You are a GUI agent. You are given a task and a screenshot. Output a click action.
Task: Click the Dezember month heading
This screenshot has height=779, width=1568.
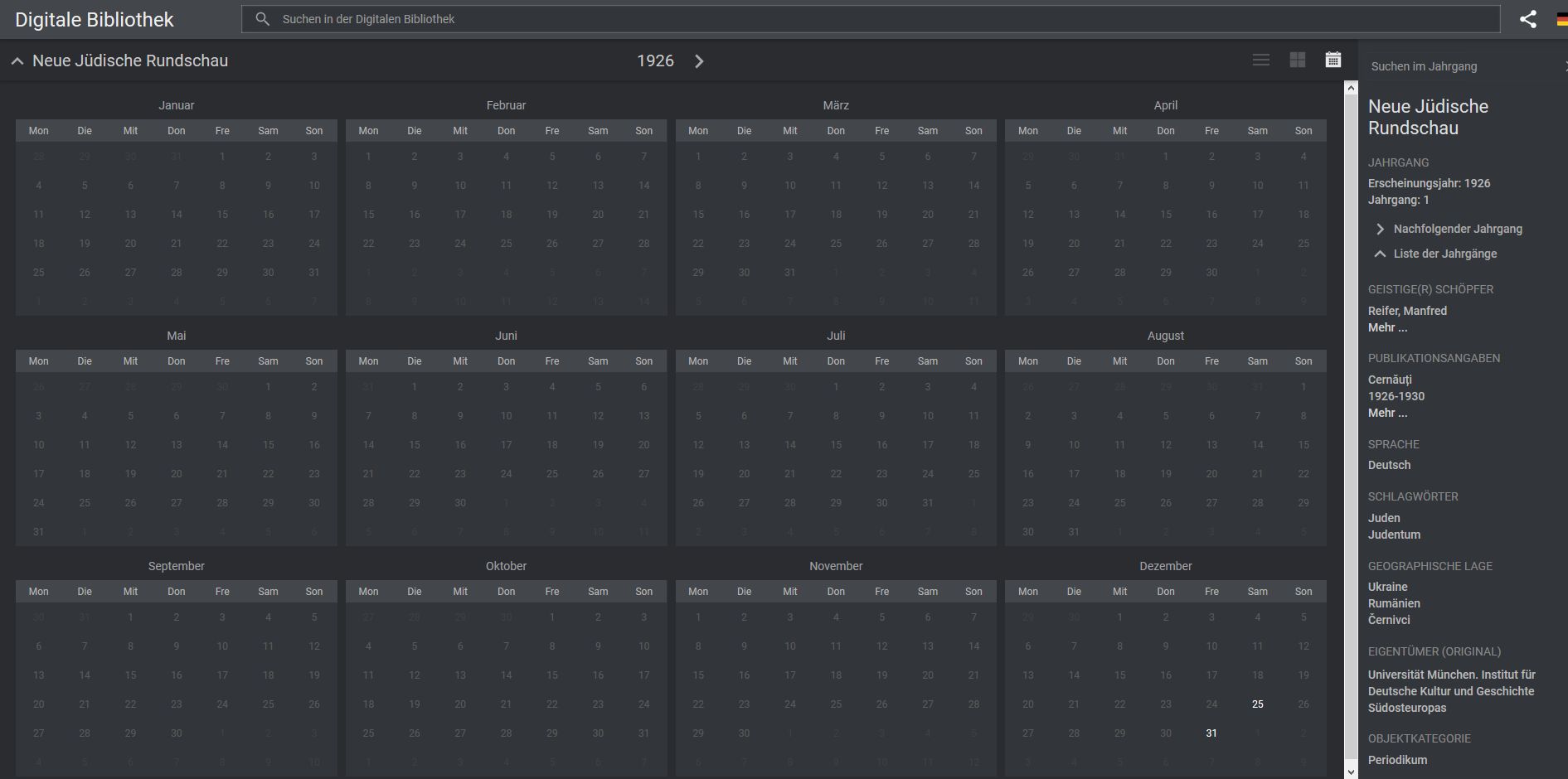(x=1166, y=566)
